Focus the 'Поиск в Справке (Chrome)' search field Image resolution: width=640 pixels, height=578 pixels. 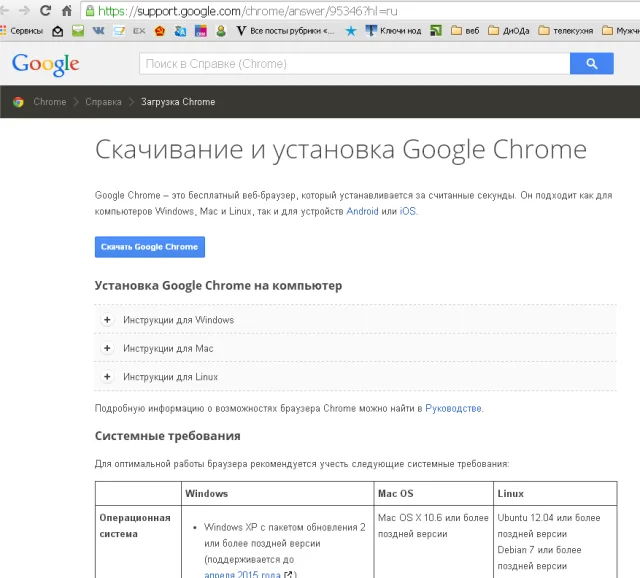(354, 63)
